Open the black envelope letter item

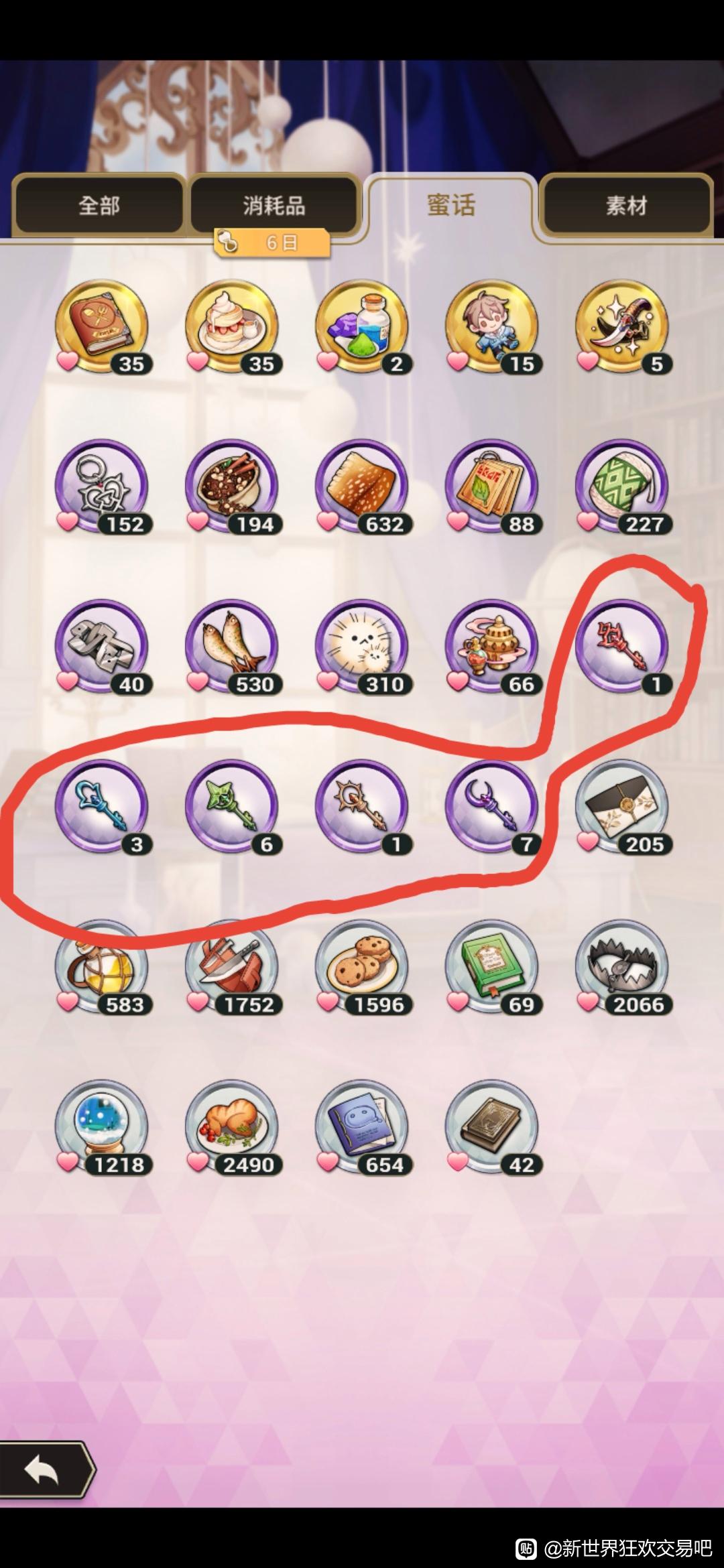coord(622,806)
